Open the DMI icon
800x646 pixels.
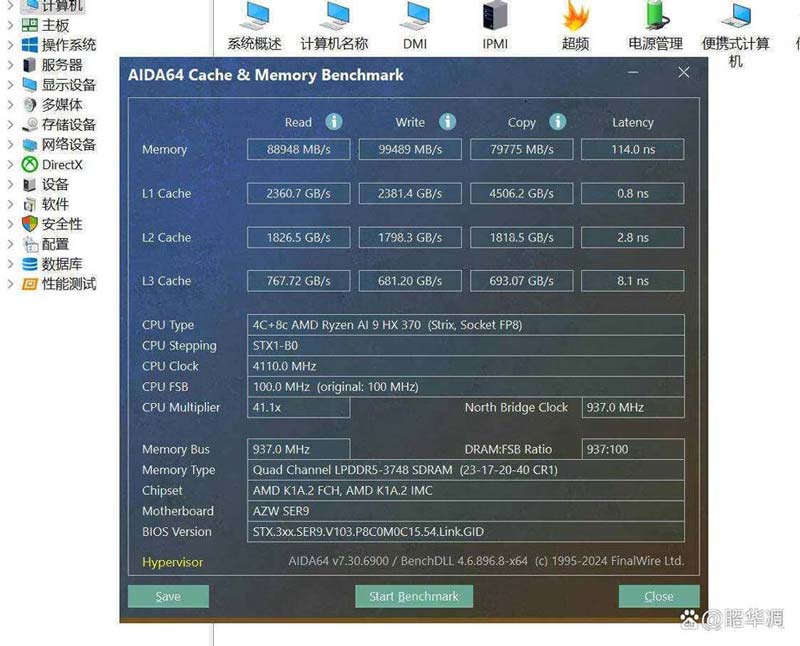click(415, 15)
